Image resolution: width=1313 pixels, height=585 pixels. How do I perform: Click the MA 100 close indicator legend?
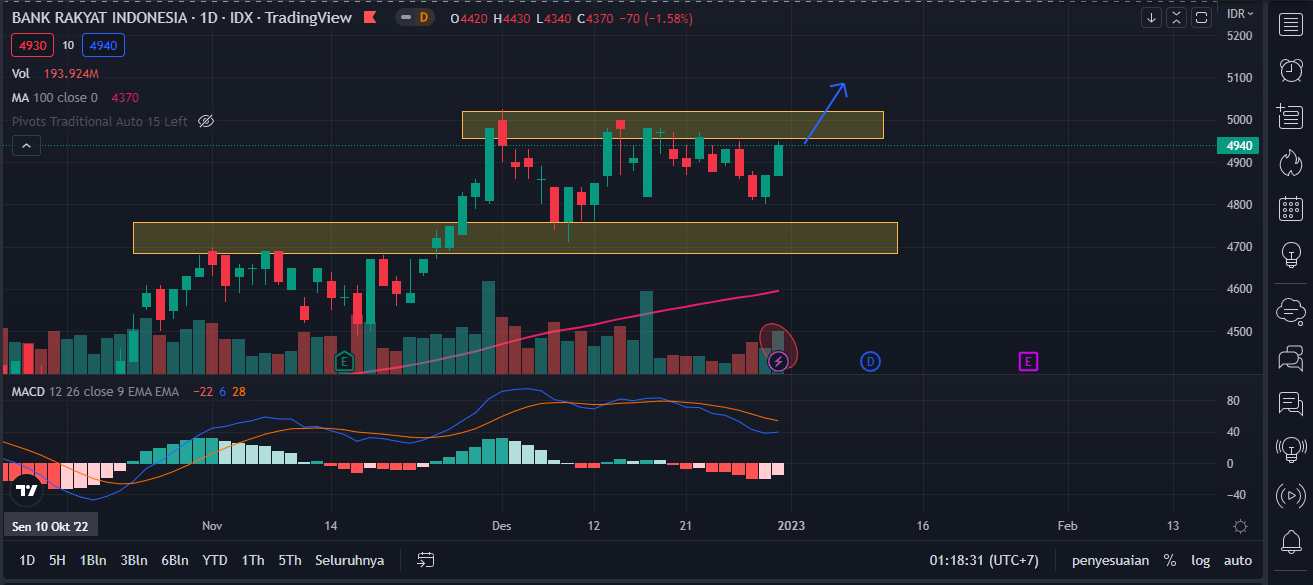click(x=54, y=97)
